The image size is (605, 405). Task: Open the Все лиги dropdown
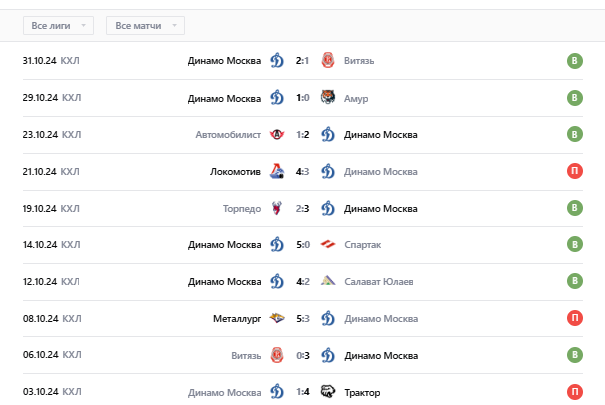pyautogui.click(x=58, y=25)
